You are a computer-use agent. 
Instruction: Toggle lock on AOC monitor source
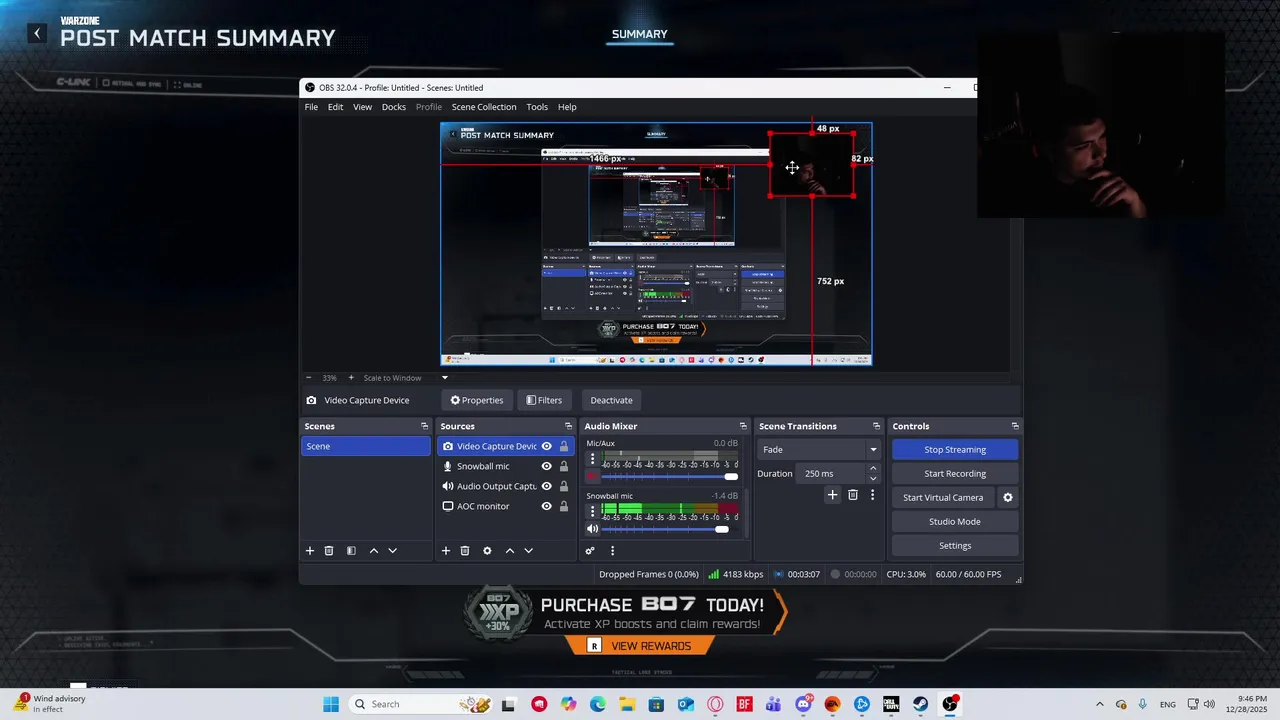click(x=564, y=506)
